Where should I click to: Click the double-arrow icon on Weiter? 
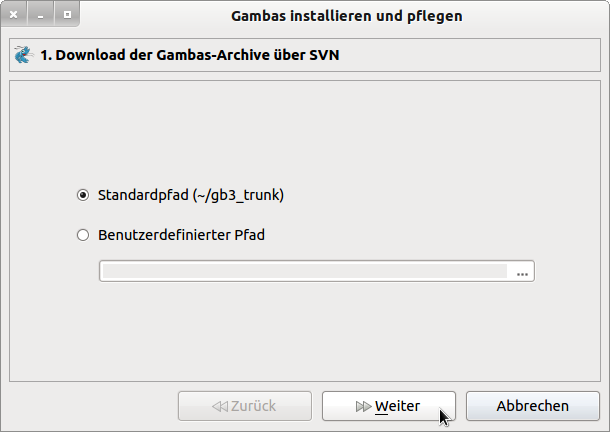pos(363,406)
